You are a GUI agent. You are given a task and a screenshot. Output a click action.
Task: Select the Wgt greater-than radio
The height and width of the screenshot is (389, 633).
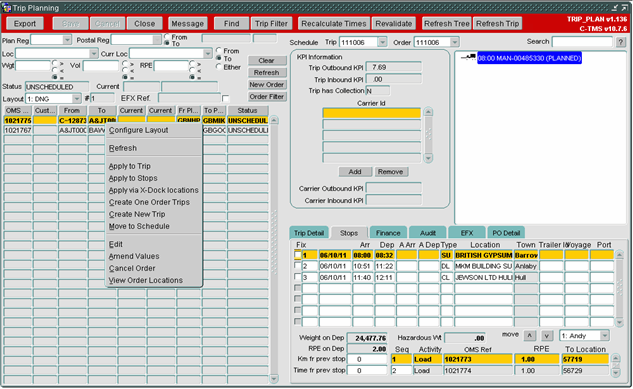(54, 63)
